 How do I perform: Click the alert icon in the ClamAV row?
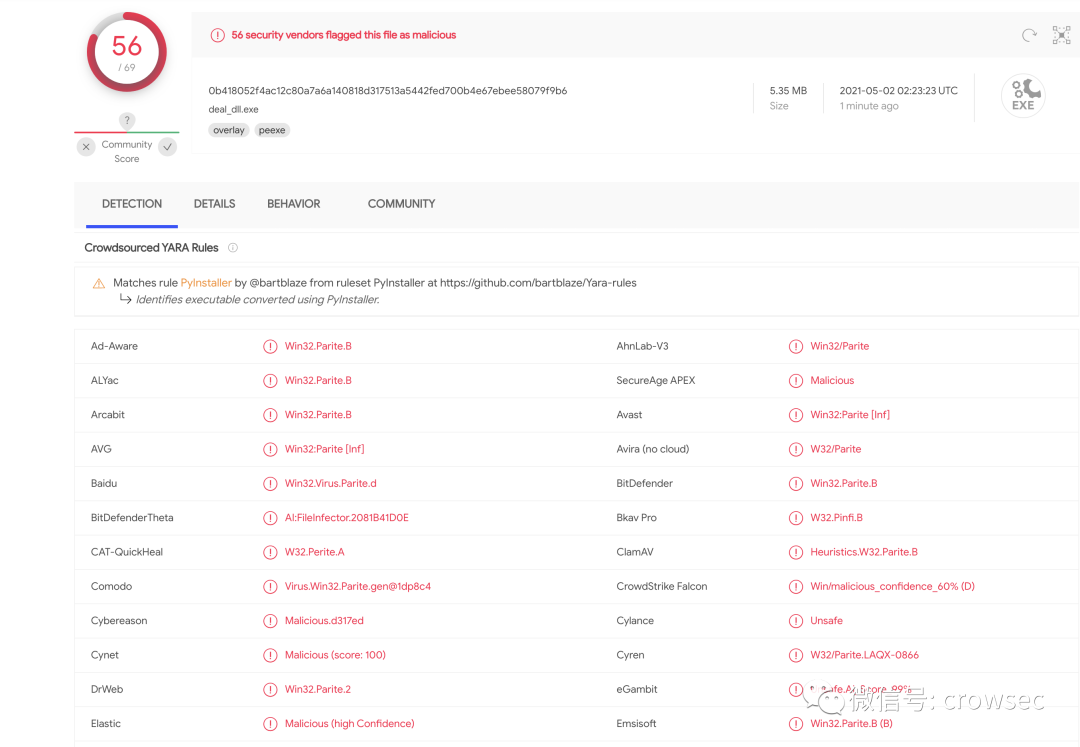(796, 552)
